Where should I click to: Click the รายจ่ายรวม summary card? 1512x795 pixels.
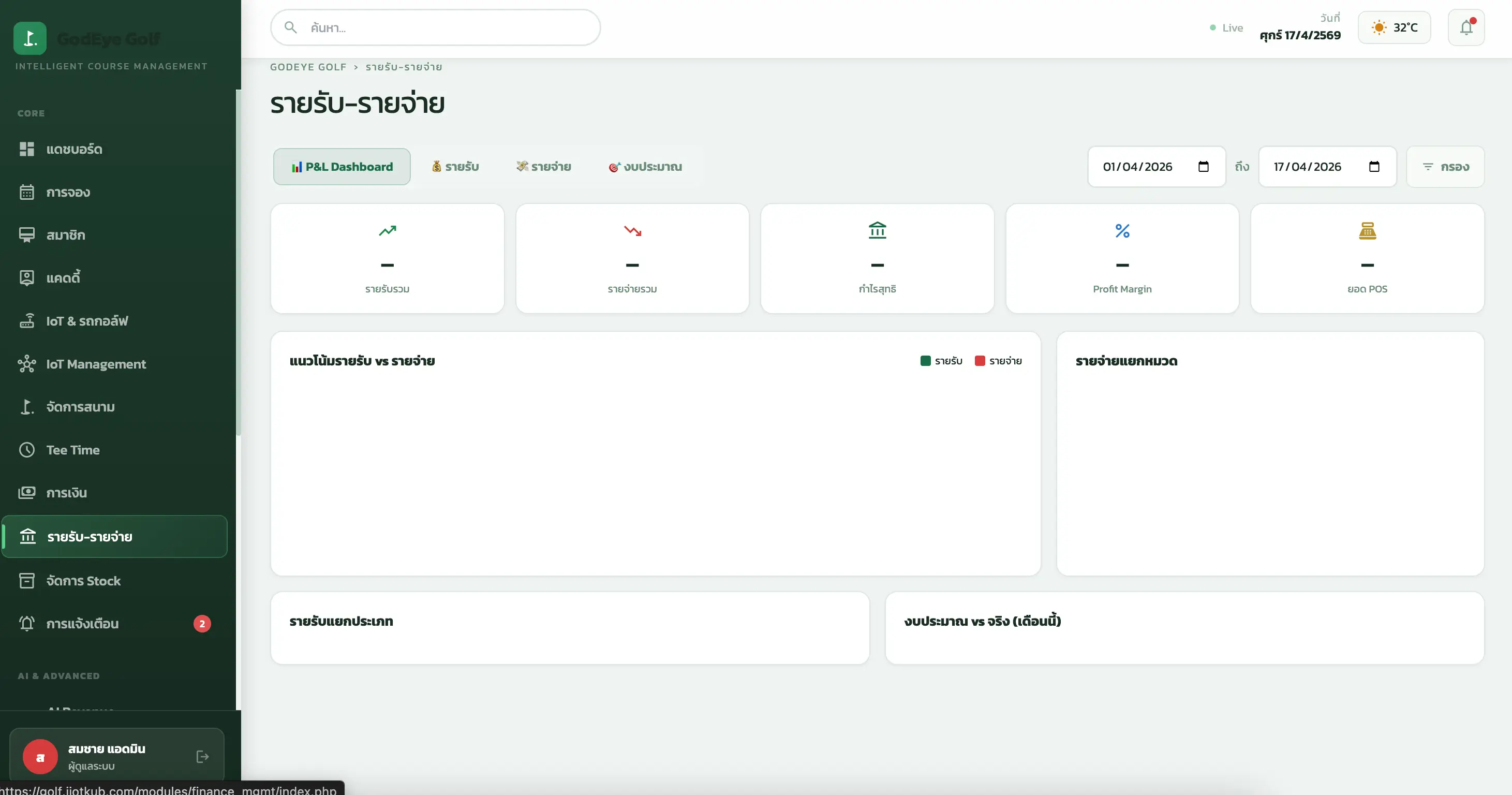tap(632, 258)
